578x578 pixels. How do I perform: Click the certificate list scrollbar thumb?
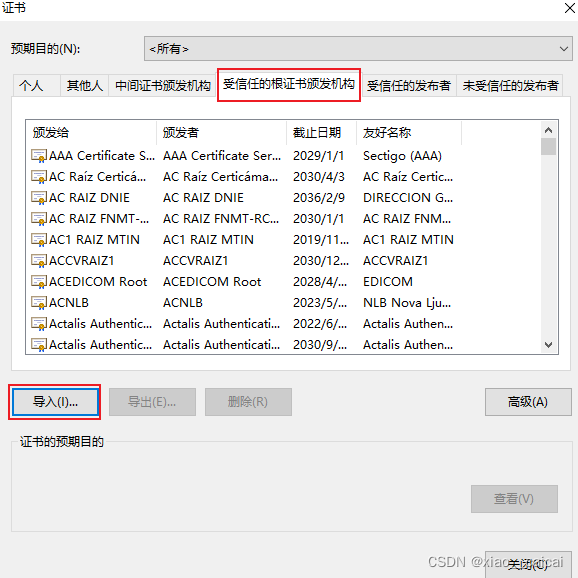[x=548, y=147]
